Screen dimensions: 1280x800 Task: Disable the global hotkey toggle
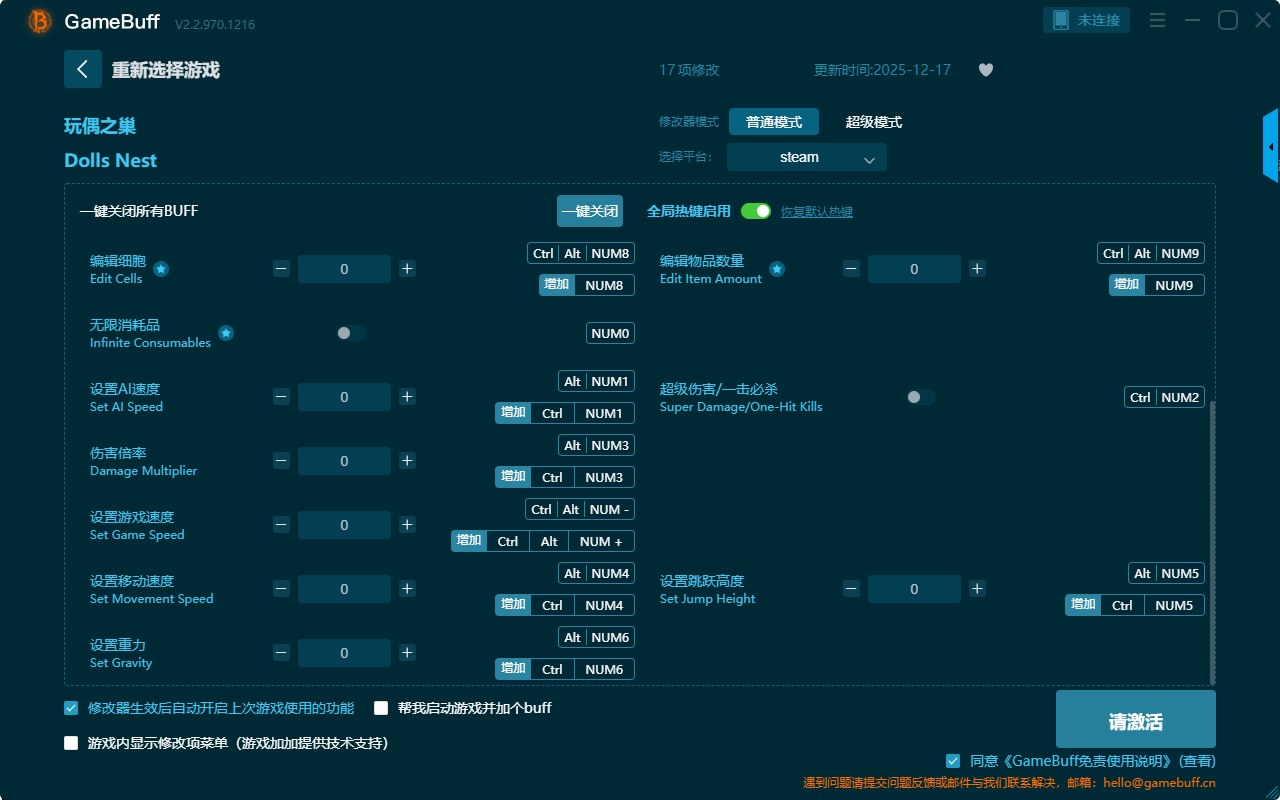[756, 211]
